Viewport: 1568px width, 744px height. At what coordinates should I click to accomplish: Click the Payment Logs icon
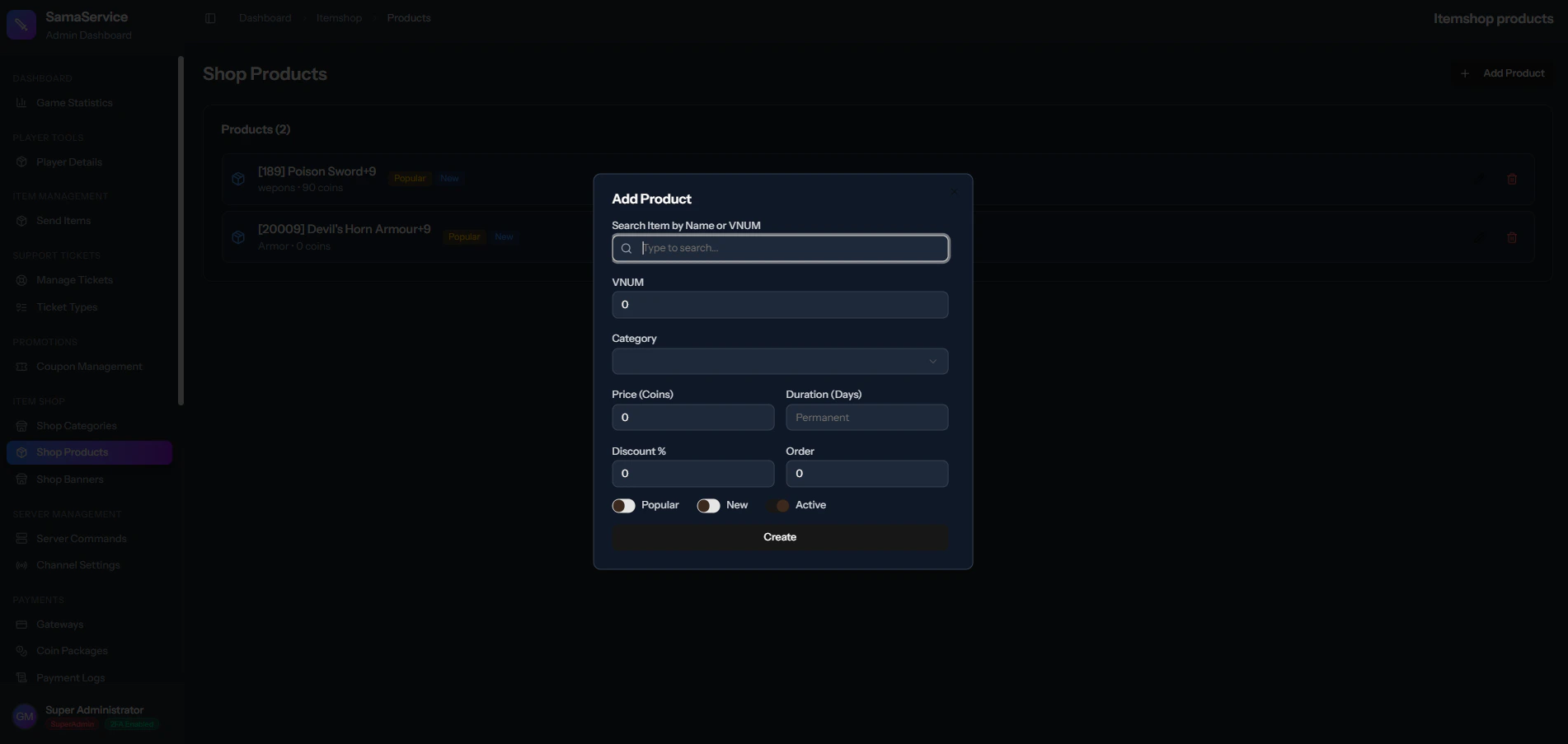21,678
